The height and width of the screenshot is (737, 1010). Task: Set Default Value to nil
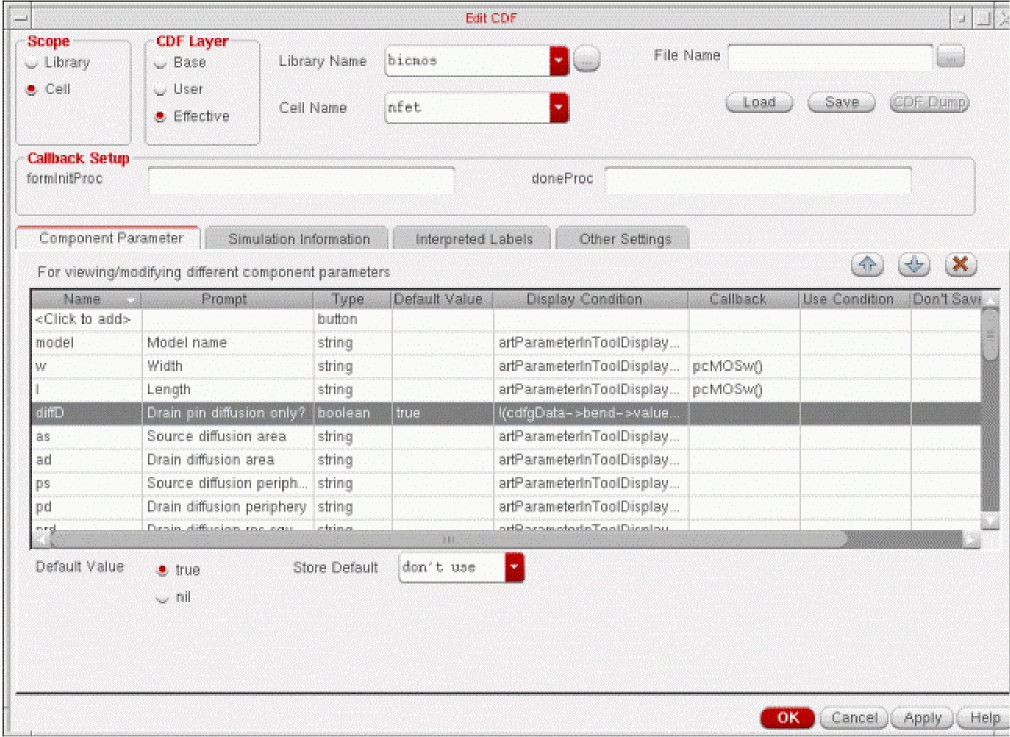click(x=162, y=598)
